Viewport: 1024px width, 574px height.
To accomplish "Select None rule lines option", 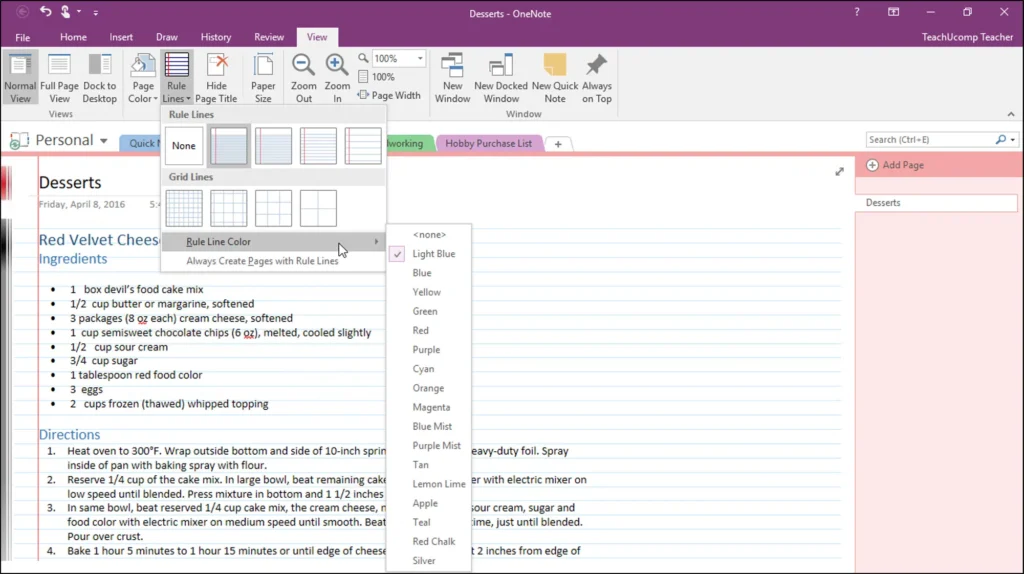I will (184, 146).
